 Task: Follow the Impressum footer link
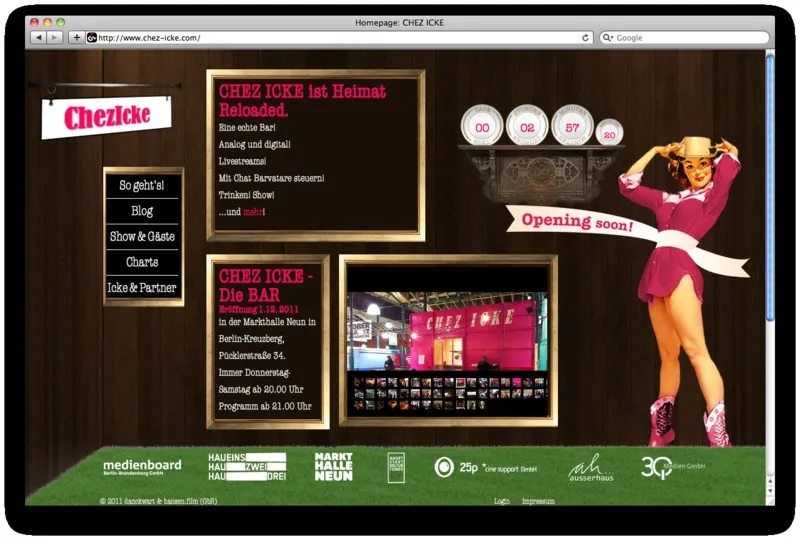point(538,501)
